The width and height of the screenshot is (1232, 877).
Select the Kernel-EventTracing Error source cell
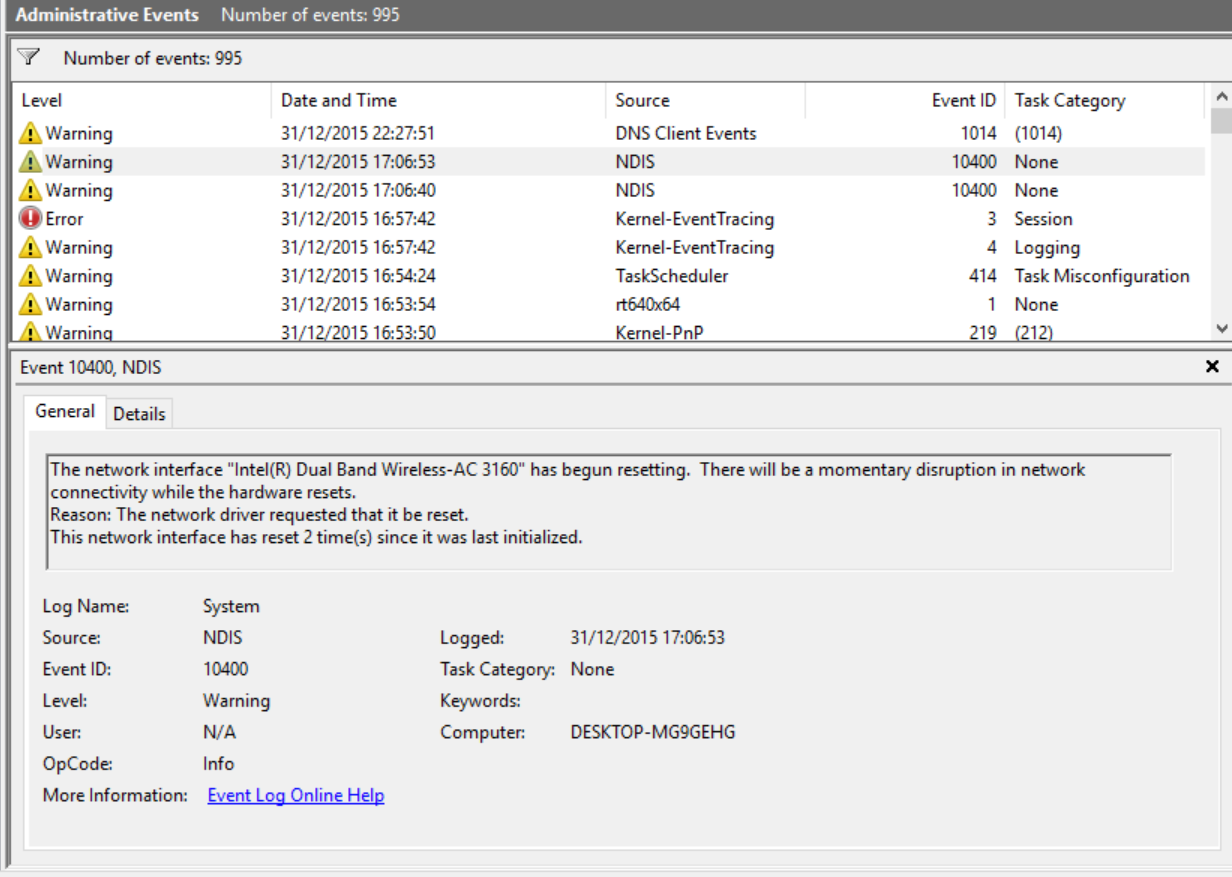695,219
